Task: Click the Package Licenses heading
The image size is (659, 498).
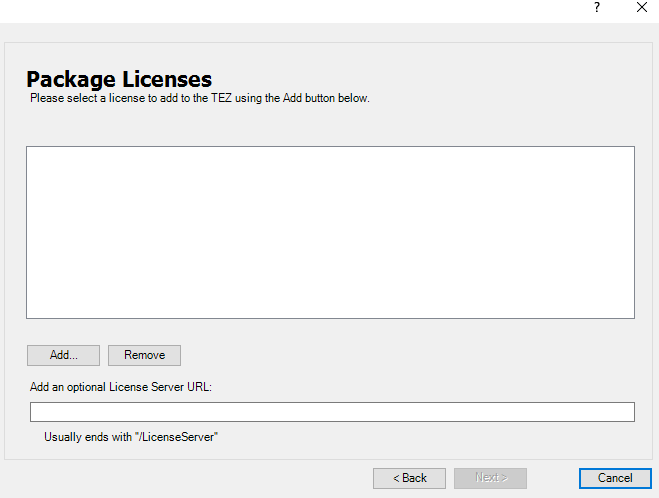Action: [x=119, y=79]
